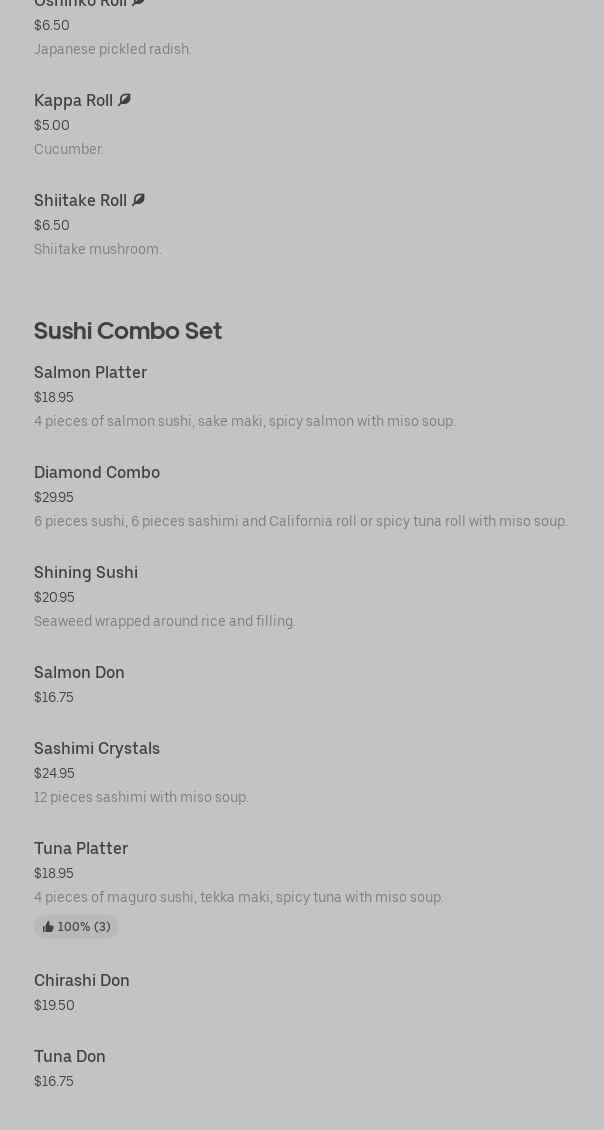This screenshot has height=1130, width=604.
Task: Open Tuna Platter details
Action: [81, 848]
